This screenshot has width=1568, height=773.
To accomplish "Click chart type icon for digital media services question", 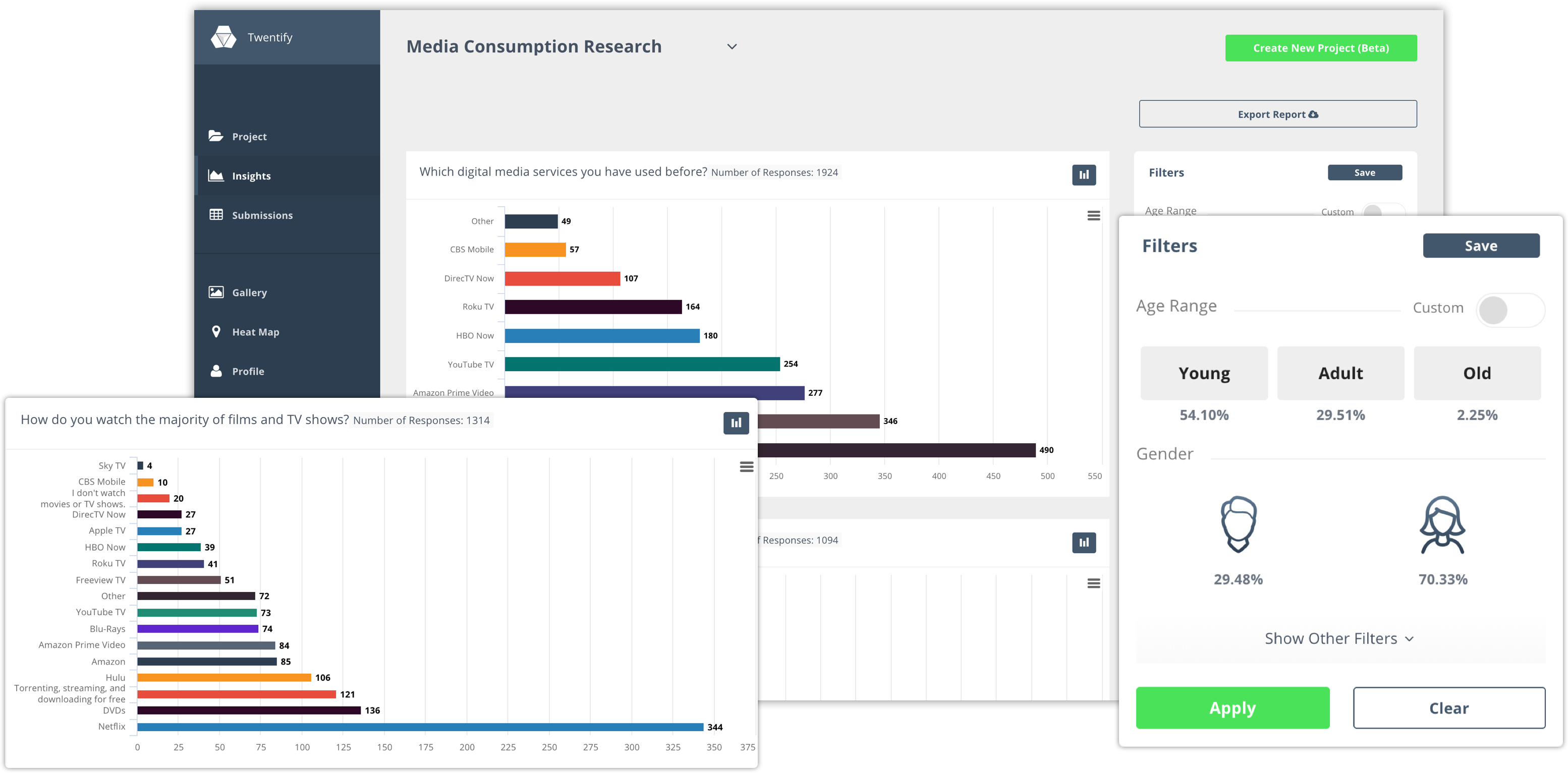I will [x=1084, y=174].
